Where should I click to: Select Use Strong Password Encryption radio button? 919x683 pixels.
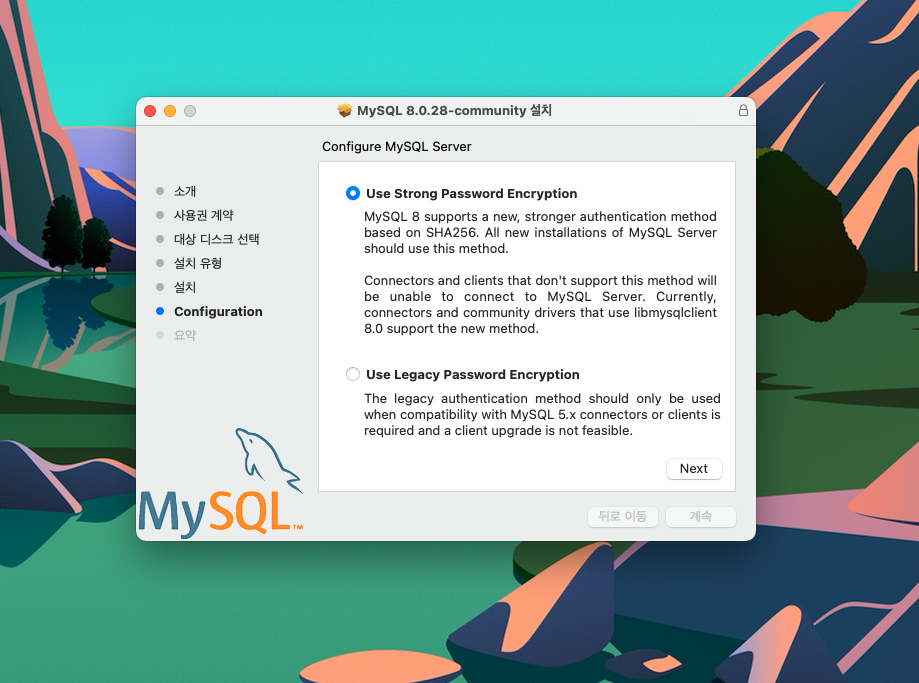(x=353, y=193)
